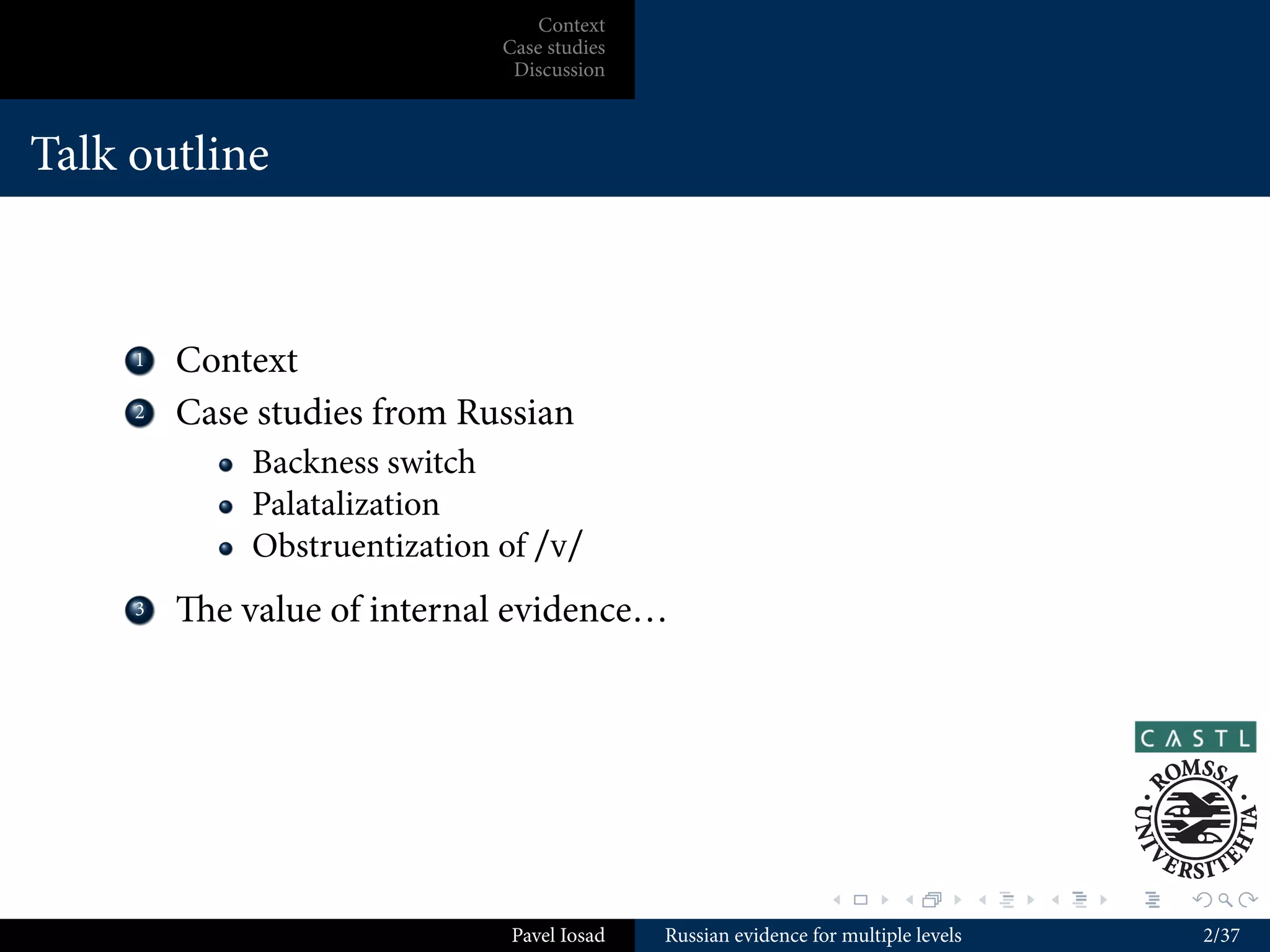Screen dimensions: 1270x952
Task: Click the Romssa Universitehta seal logo
Action: tap(1196, 819)
